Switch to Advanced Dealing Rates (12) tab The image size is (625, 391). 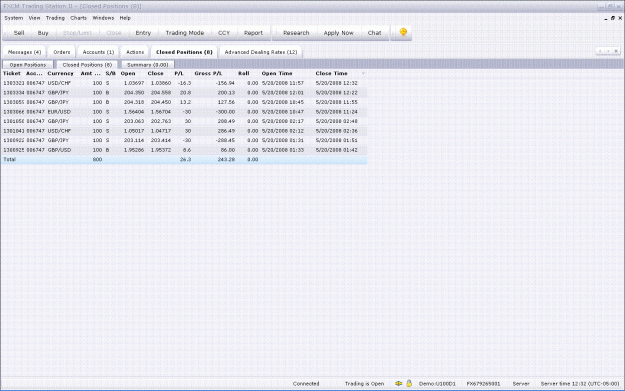pos(261,52)
